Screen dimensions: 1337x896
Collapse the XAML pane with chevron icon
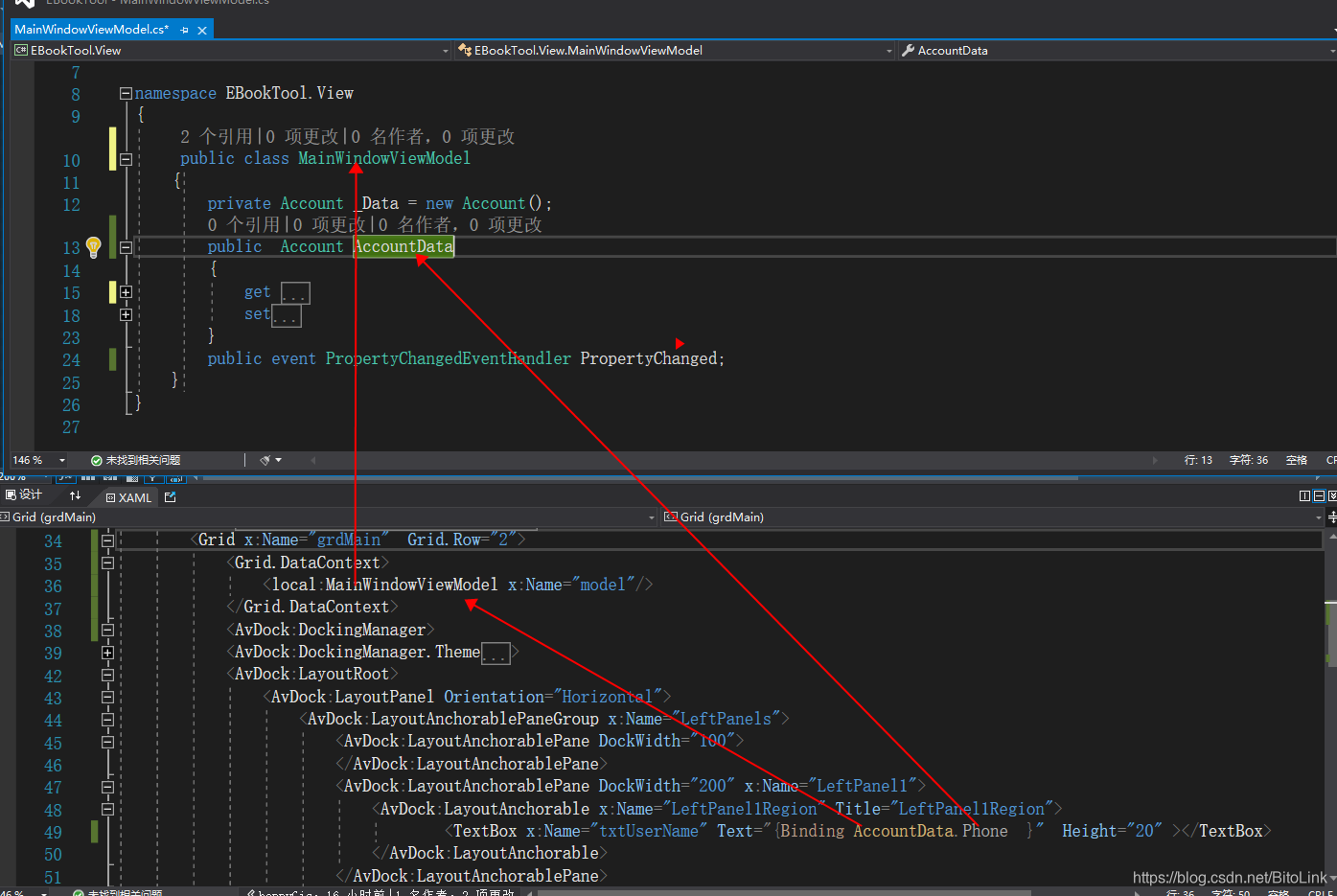pos(1332,496)
